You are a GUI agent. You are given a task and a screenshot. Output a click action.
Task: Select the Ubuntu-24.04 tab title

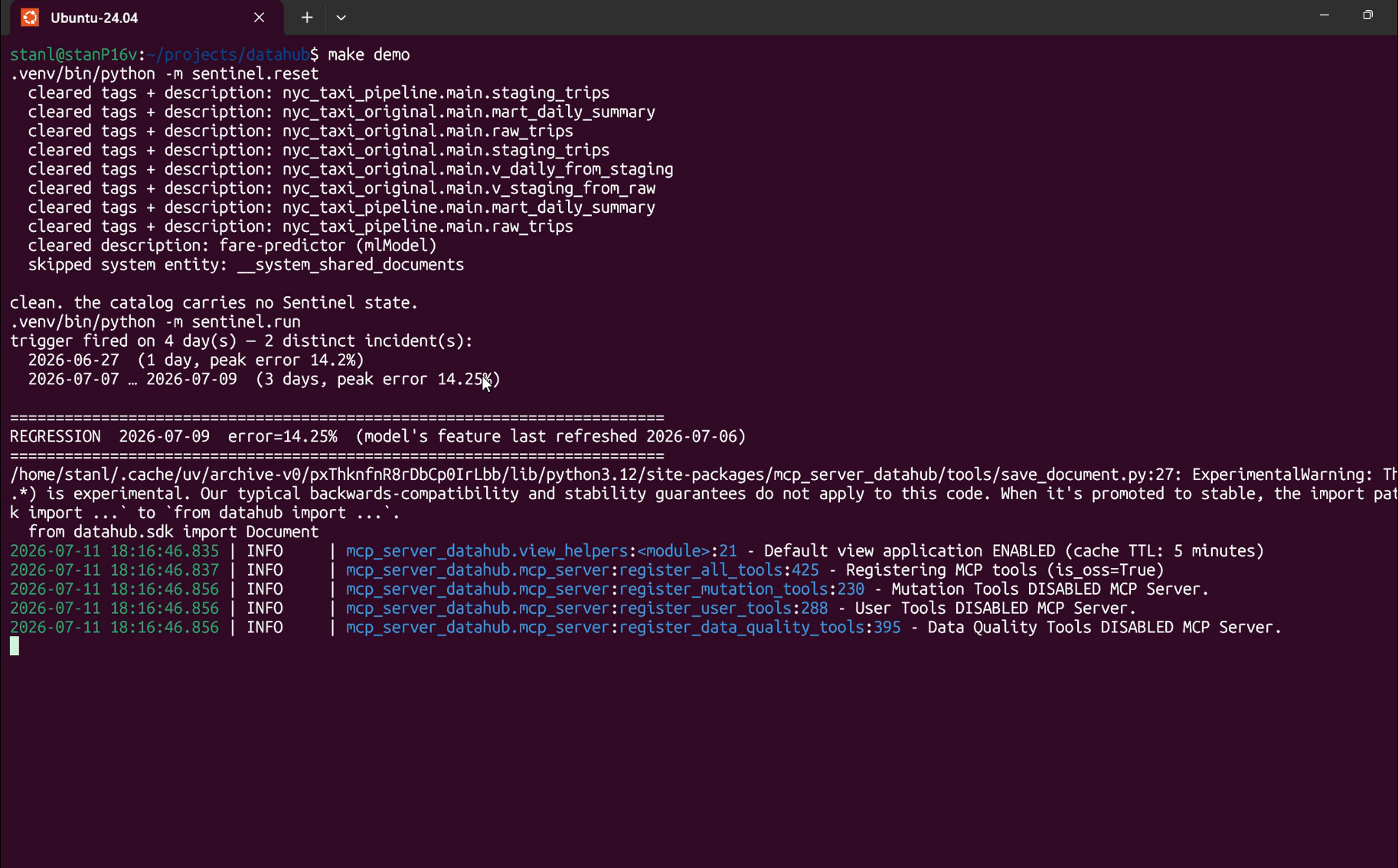(94, 18)
